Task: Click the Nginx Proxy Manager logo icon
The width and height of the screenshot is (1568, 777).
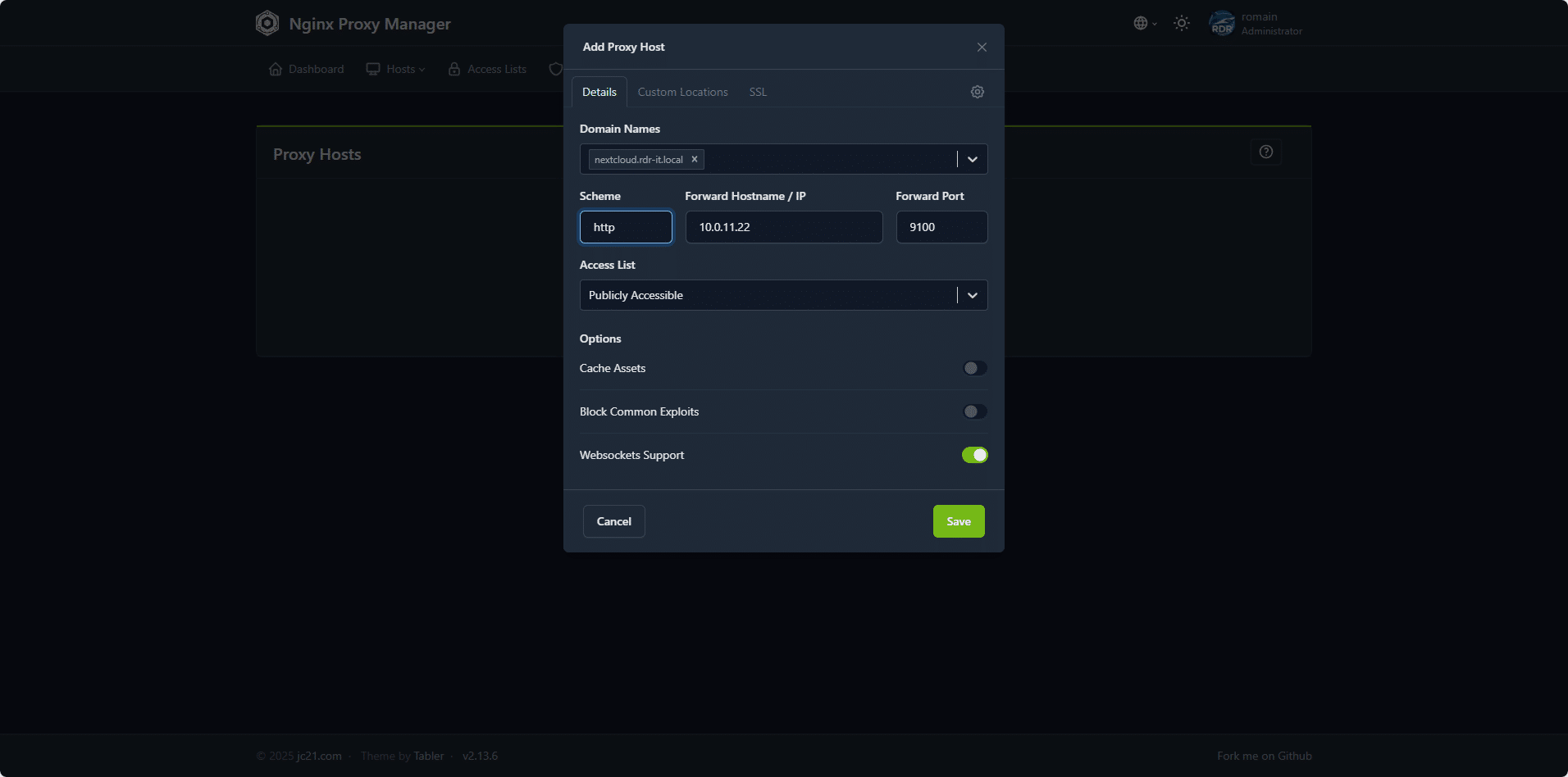Action: click(x=267, y=23)
